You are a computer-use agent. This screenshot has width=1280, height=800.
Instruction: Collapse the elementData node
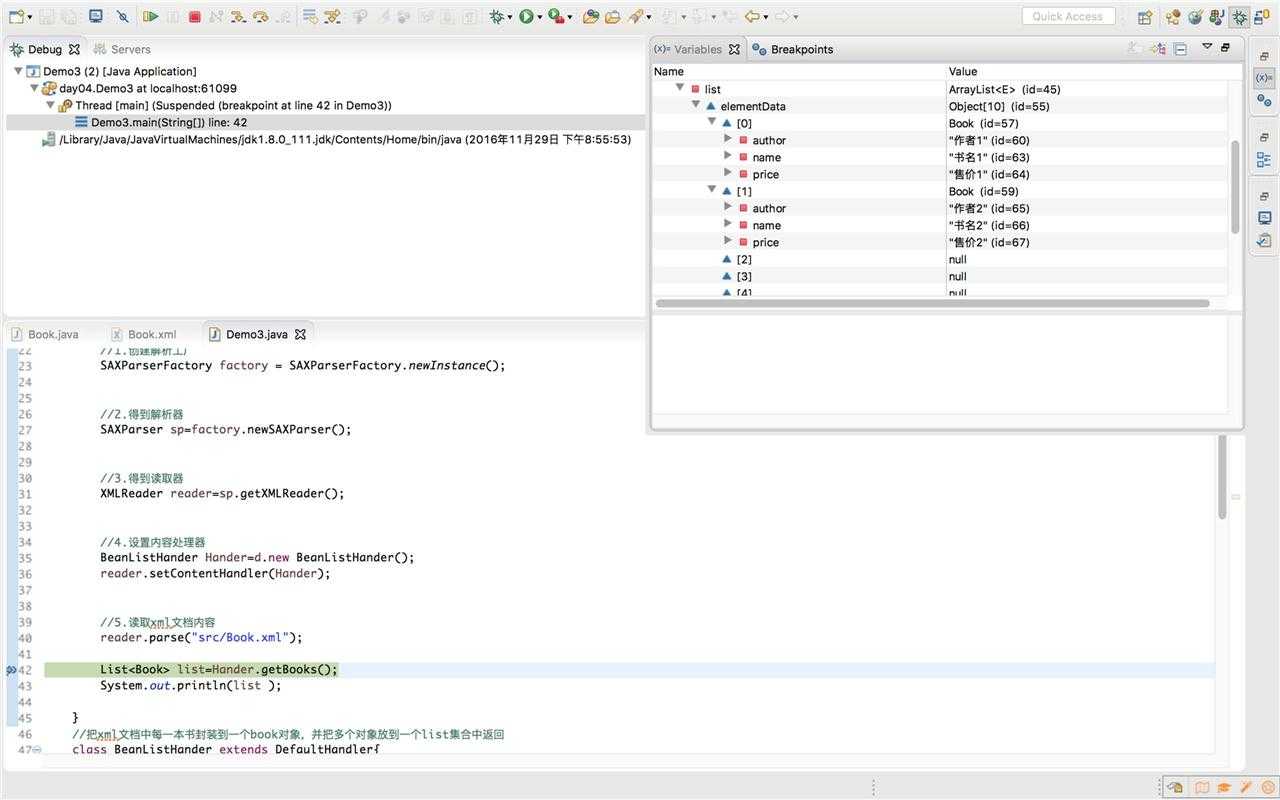[696, 105]
